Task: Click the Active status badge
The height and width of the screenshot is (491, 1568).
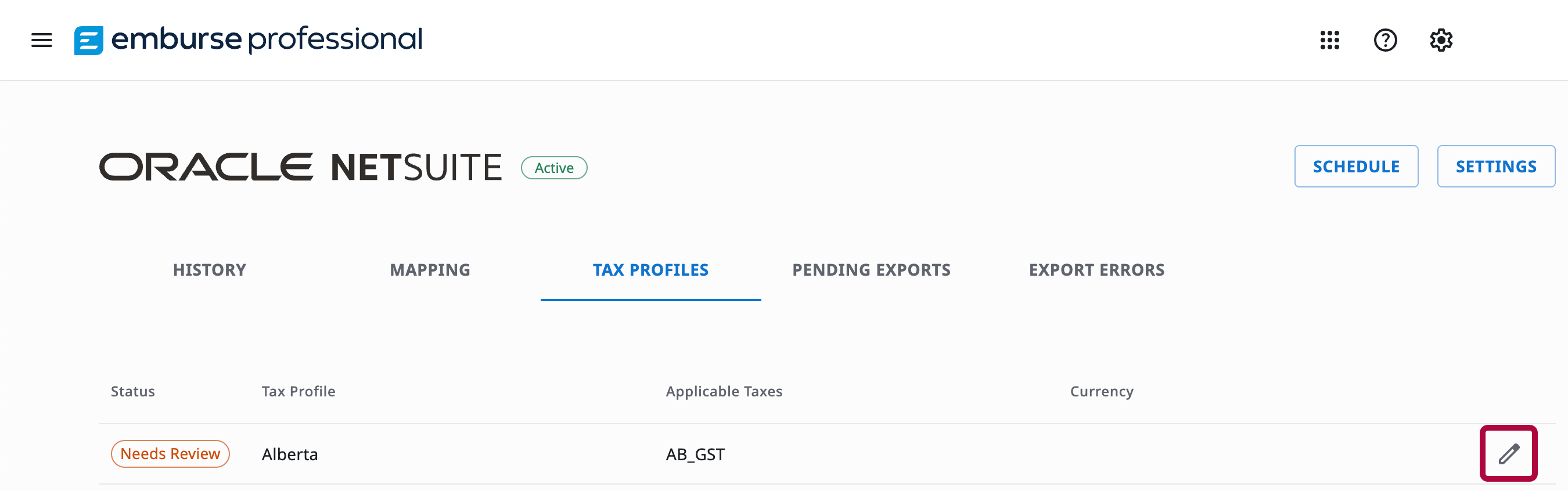Action: pyautogui.click(x=554, y=168)
